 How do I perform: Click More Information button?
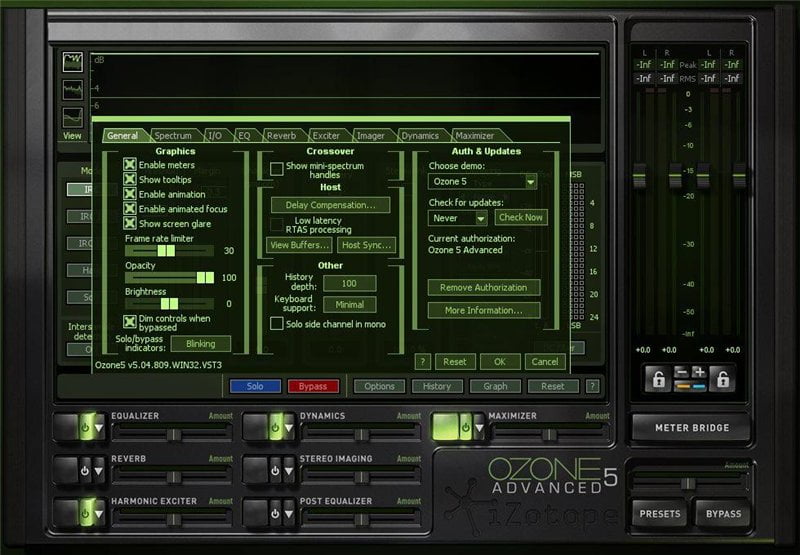484,310
